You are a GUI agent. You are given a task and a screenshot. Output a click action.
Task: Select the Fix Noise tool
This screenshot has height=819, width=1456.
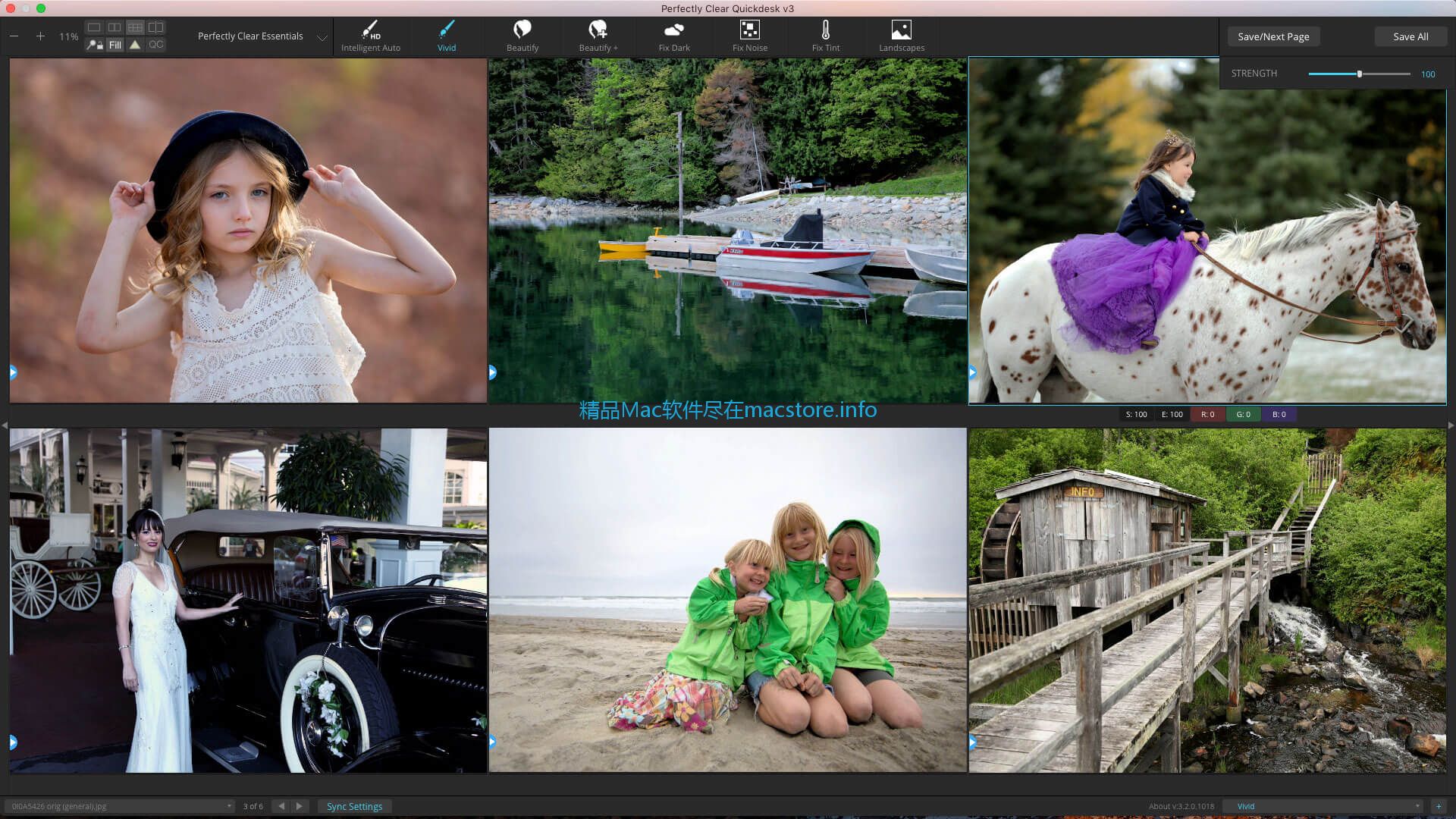click(750, 35)
